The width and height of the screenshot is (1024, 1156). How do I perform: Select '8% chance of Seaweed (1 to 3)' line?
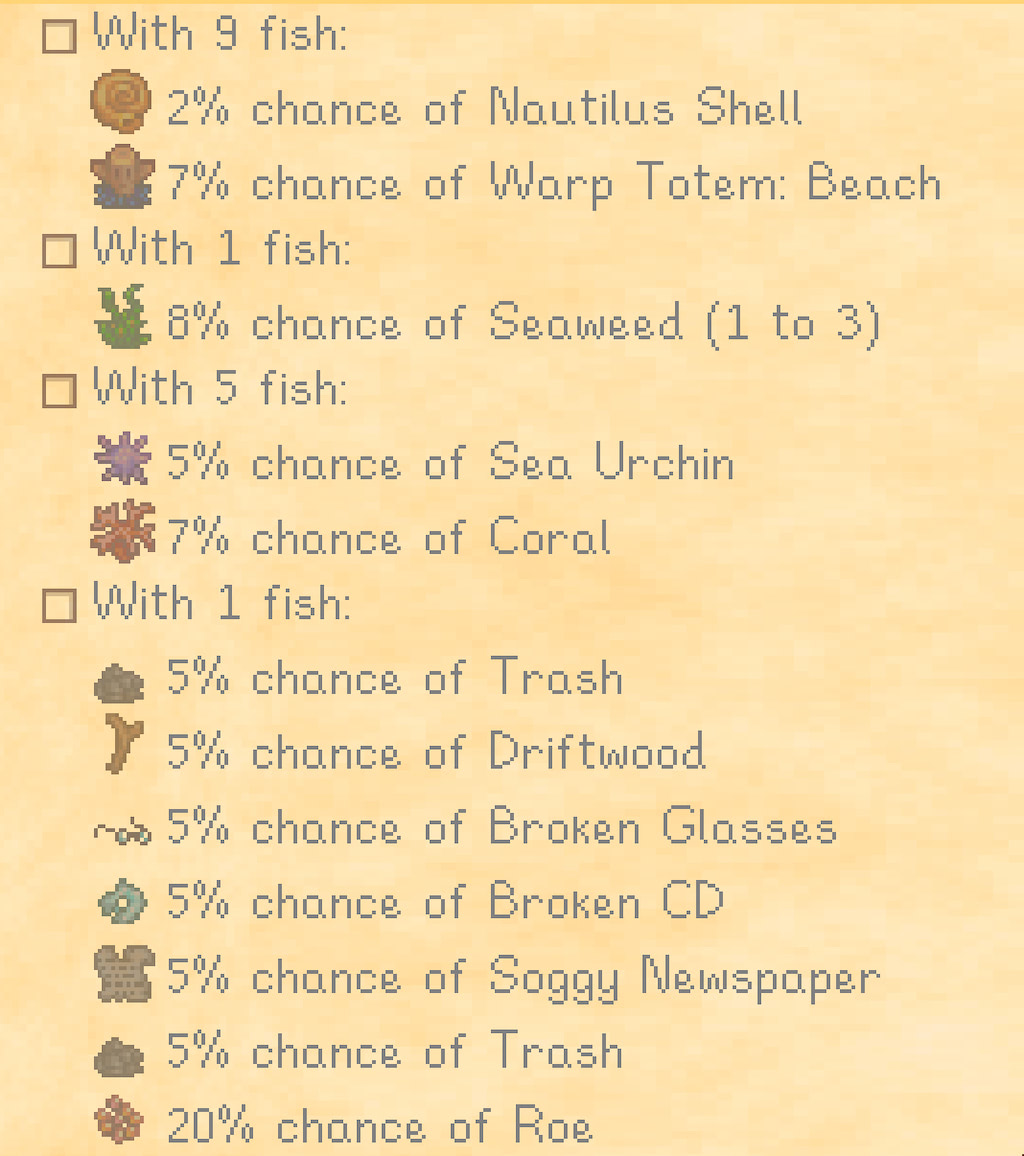coord(523,323)
